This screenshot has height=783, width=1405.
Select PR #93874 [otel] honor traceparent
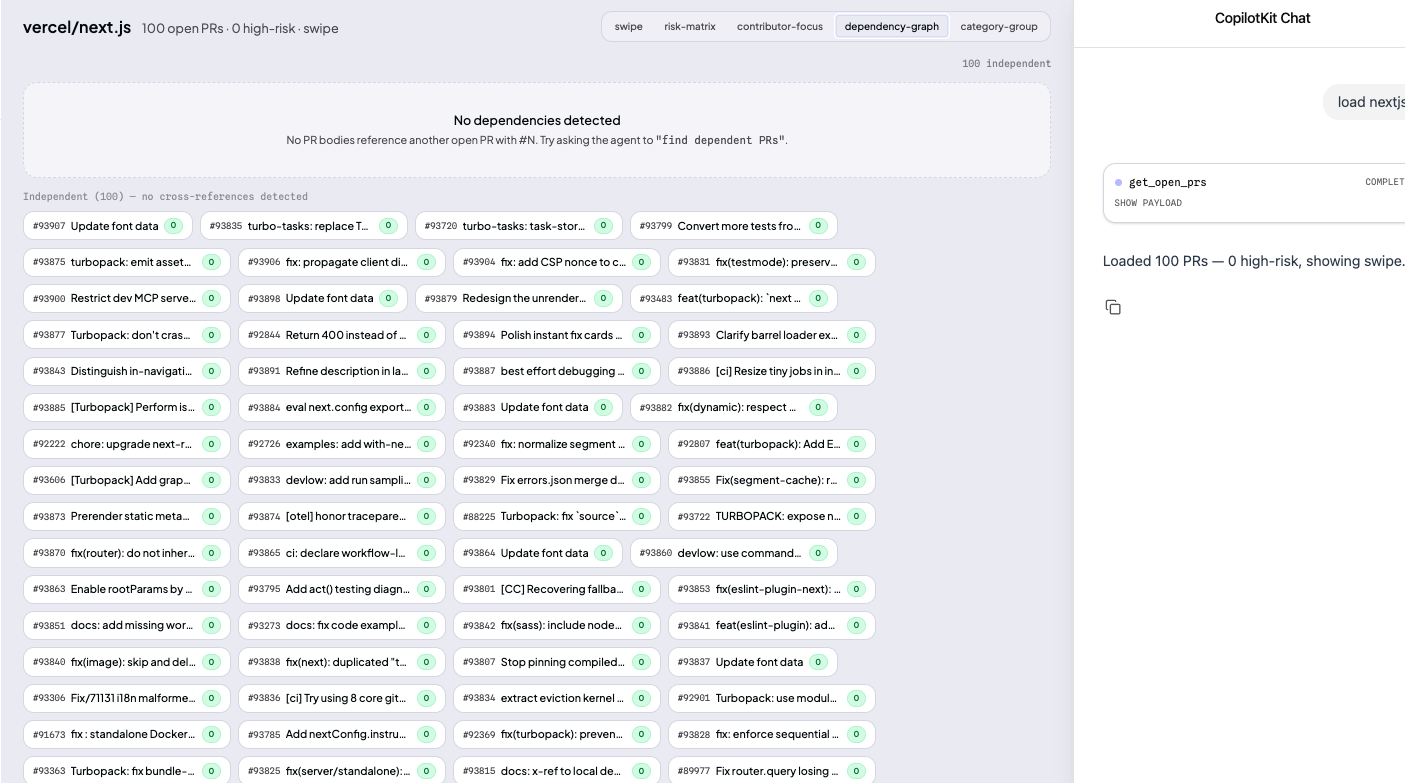[342, 516]
